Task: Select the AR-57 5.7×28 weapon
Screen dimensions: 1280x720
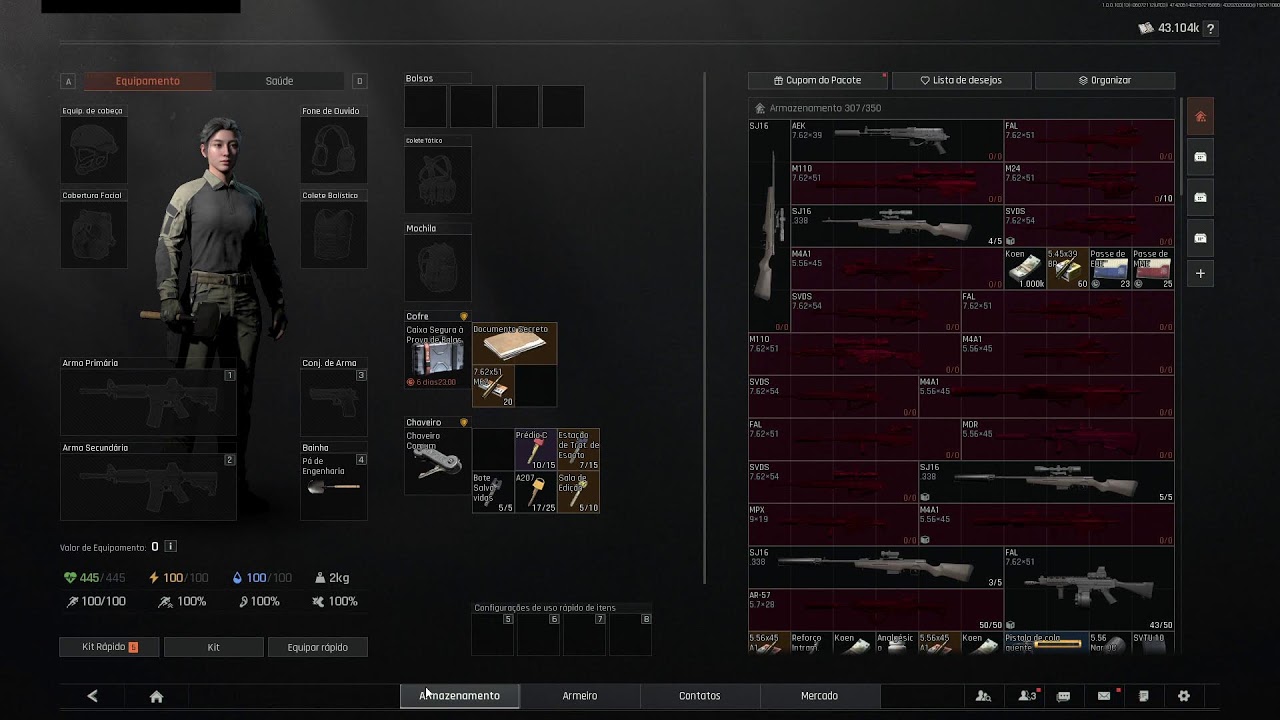Action: tap(876, 610)
